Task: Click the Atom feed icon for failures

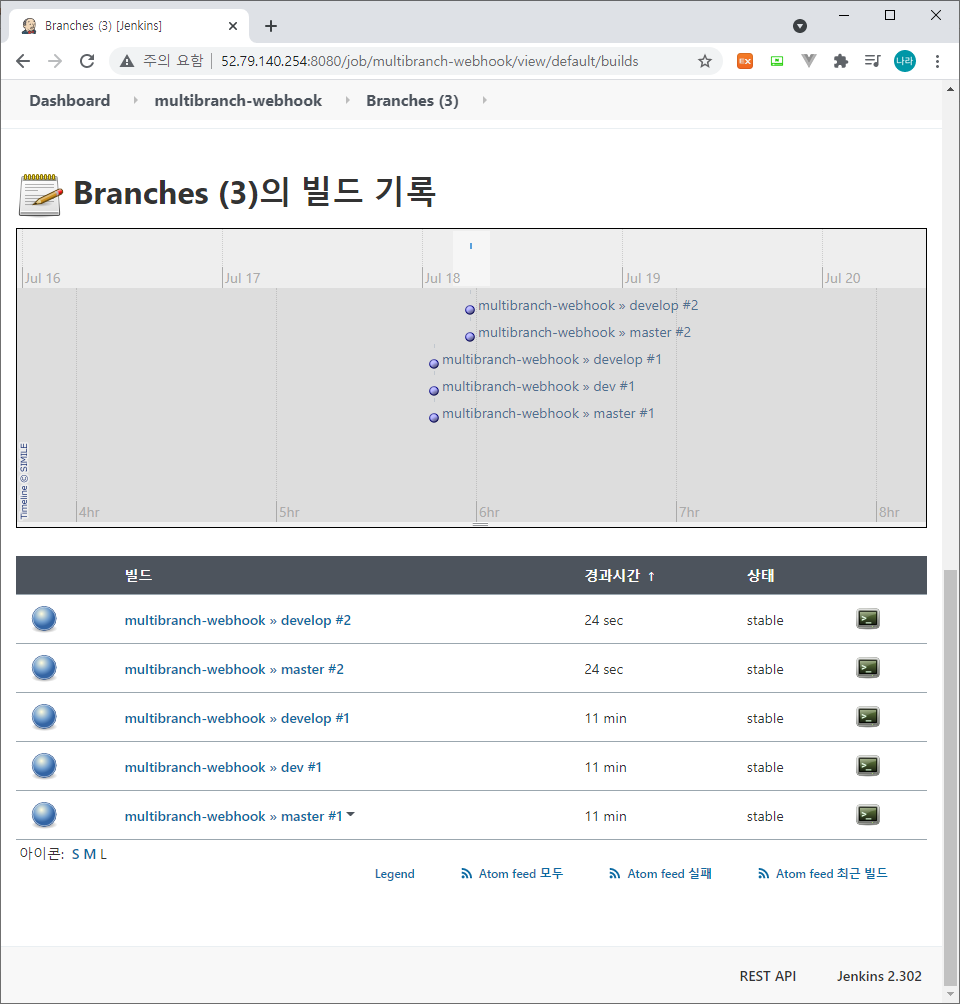Action: tap(615, 874)
